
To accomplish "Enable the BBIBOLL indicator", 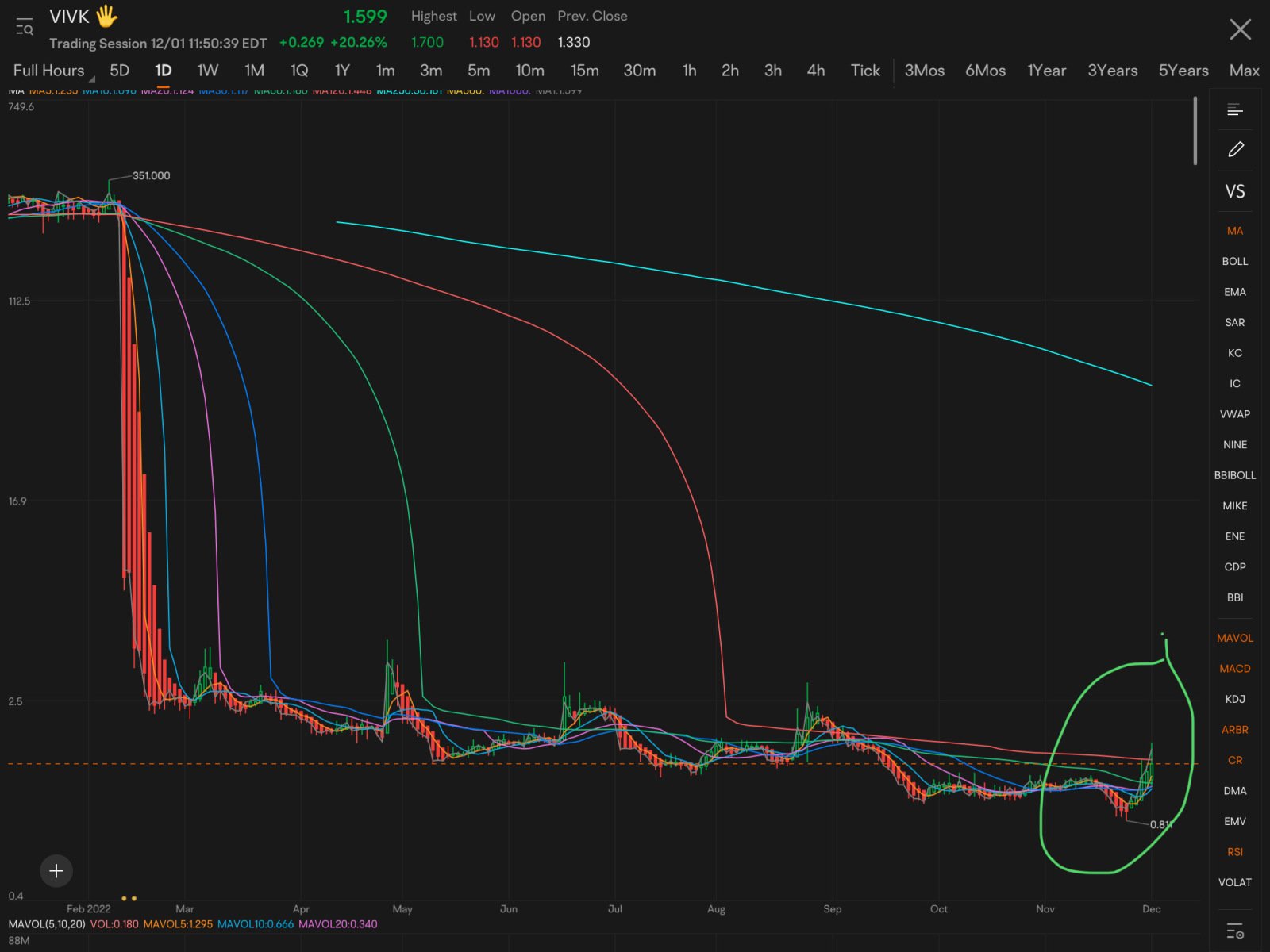I will coord(1235,475).
